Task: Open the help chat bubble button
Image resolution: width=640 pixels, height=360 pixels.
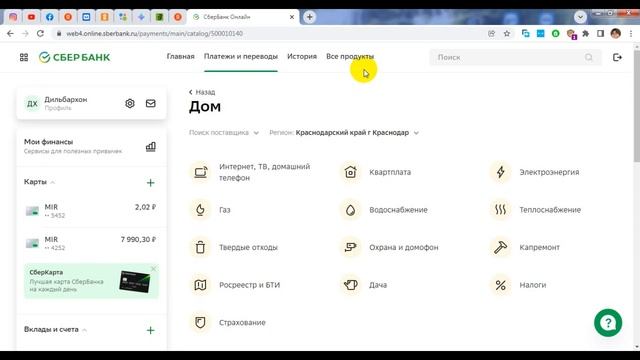Action: pos(608,323)
